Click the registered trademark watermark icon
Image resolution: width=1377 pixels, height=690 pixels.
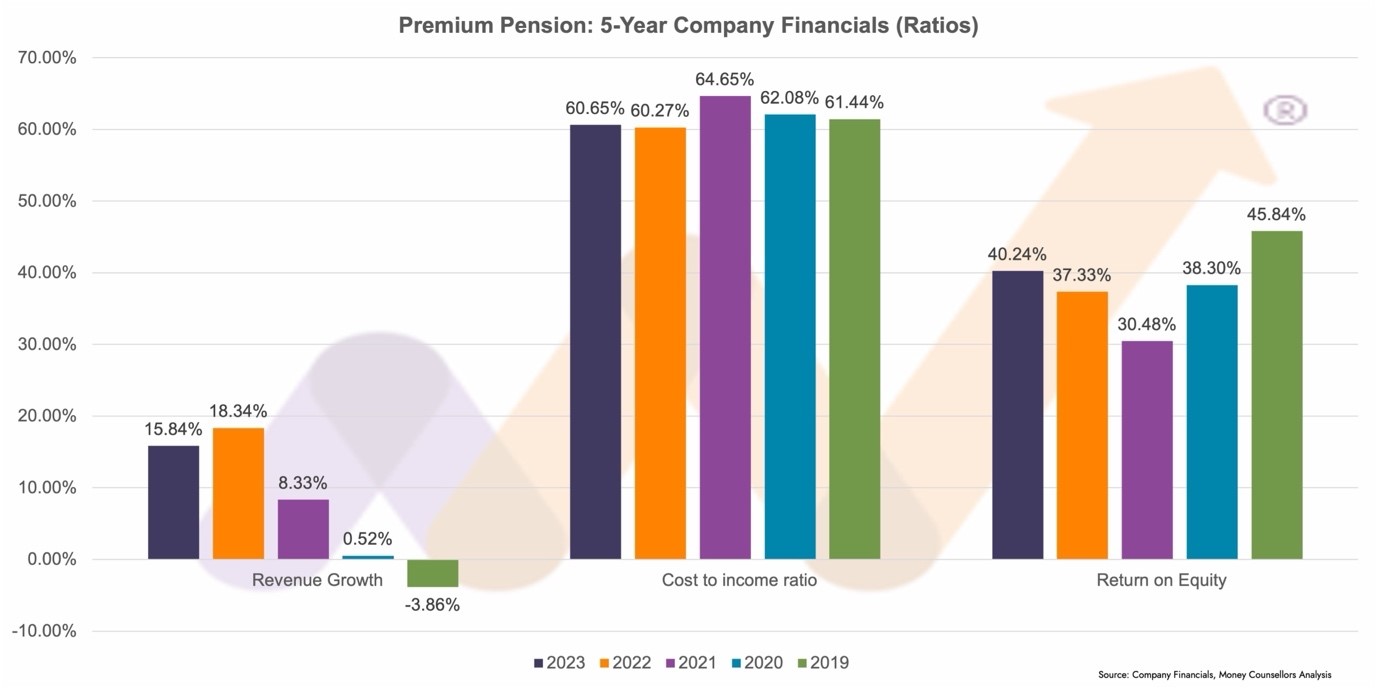pyautogui.click(x=1286, y=110)
